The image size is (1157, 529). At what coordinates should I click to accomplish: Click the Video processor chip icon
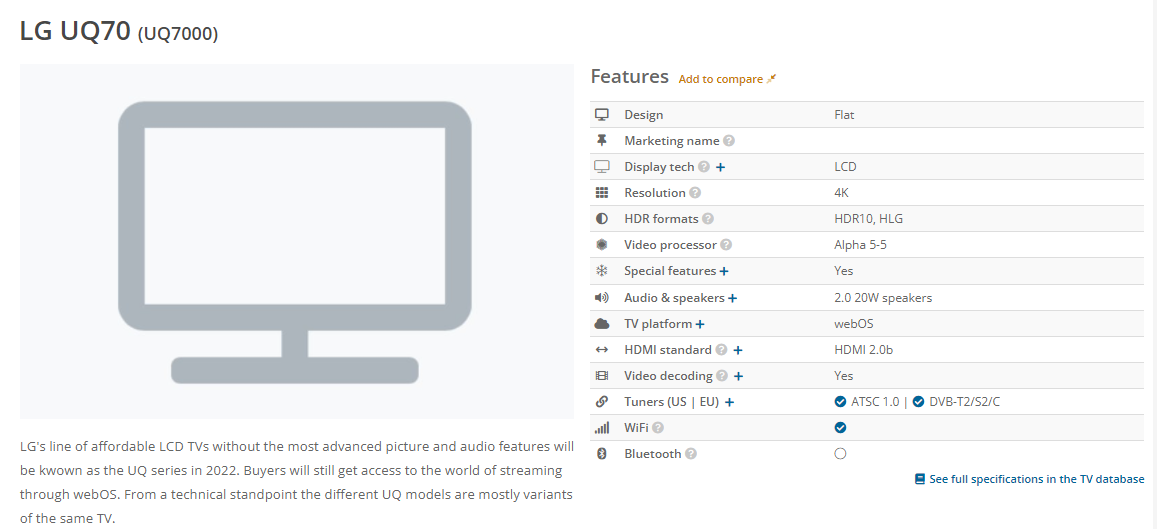click(x=601, y=245)
